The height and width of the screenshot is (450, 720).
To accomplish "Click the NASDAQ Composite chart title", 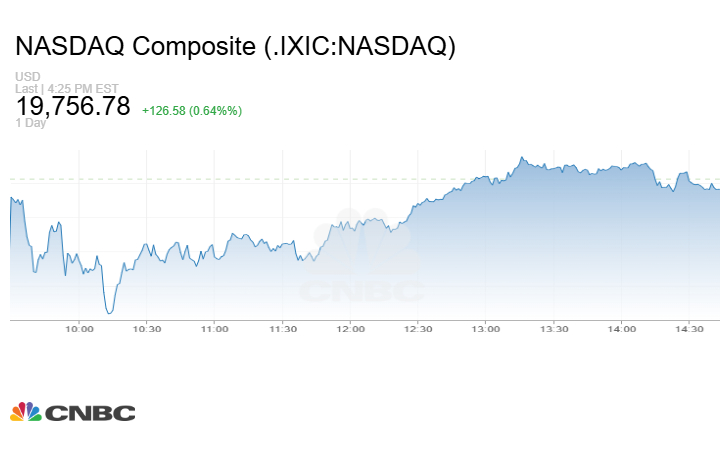I will tap(235, 47).
